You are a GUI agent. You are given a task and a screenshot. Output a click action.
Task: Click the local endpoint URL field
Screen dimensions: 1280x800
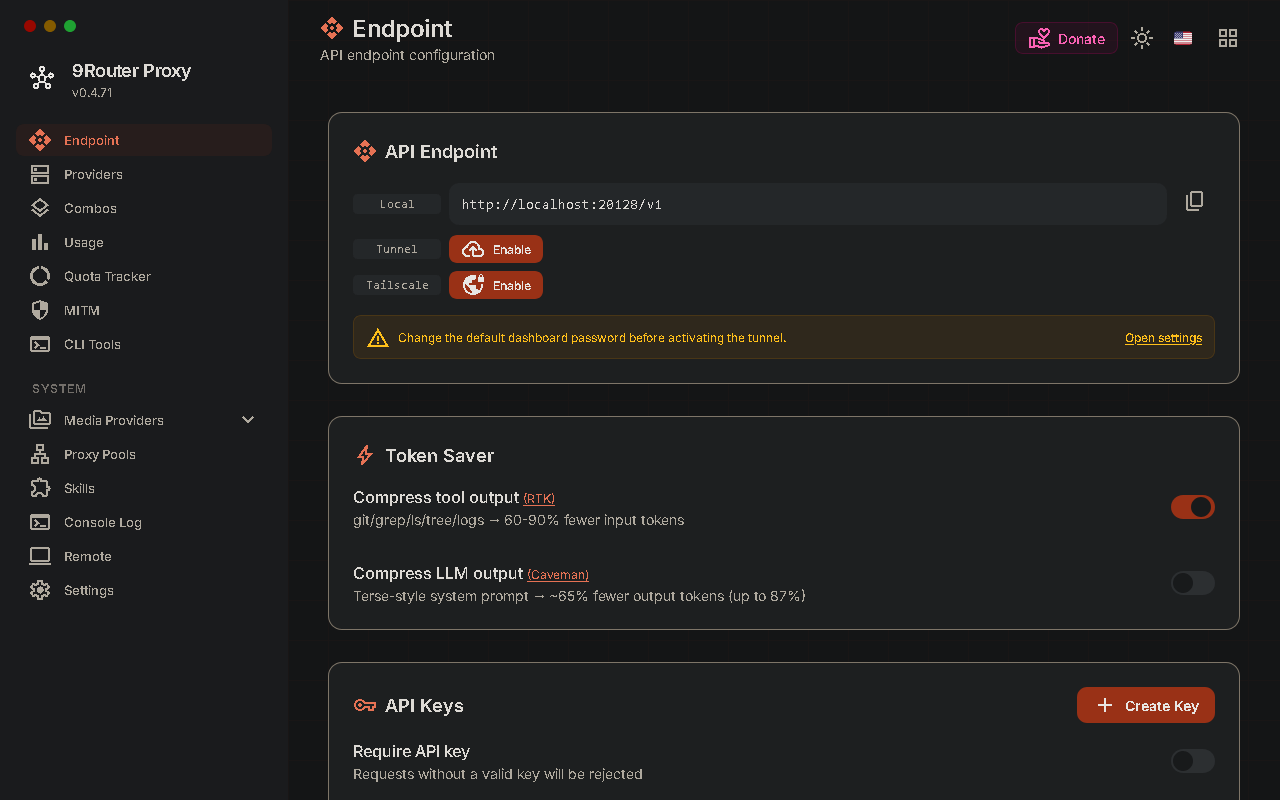click(808, 204)
